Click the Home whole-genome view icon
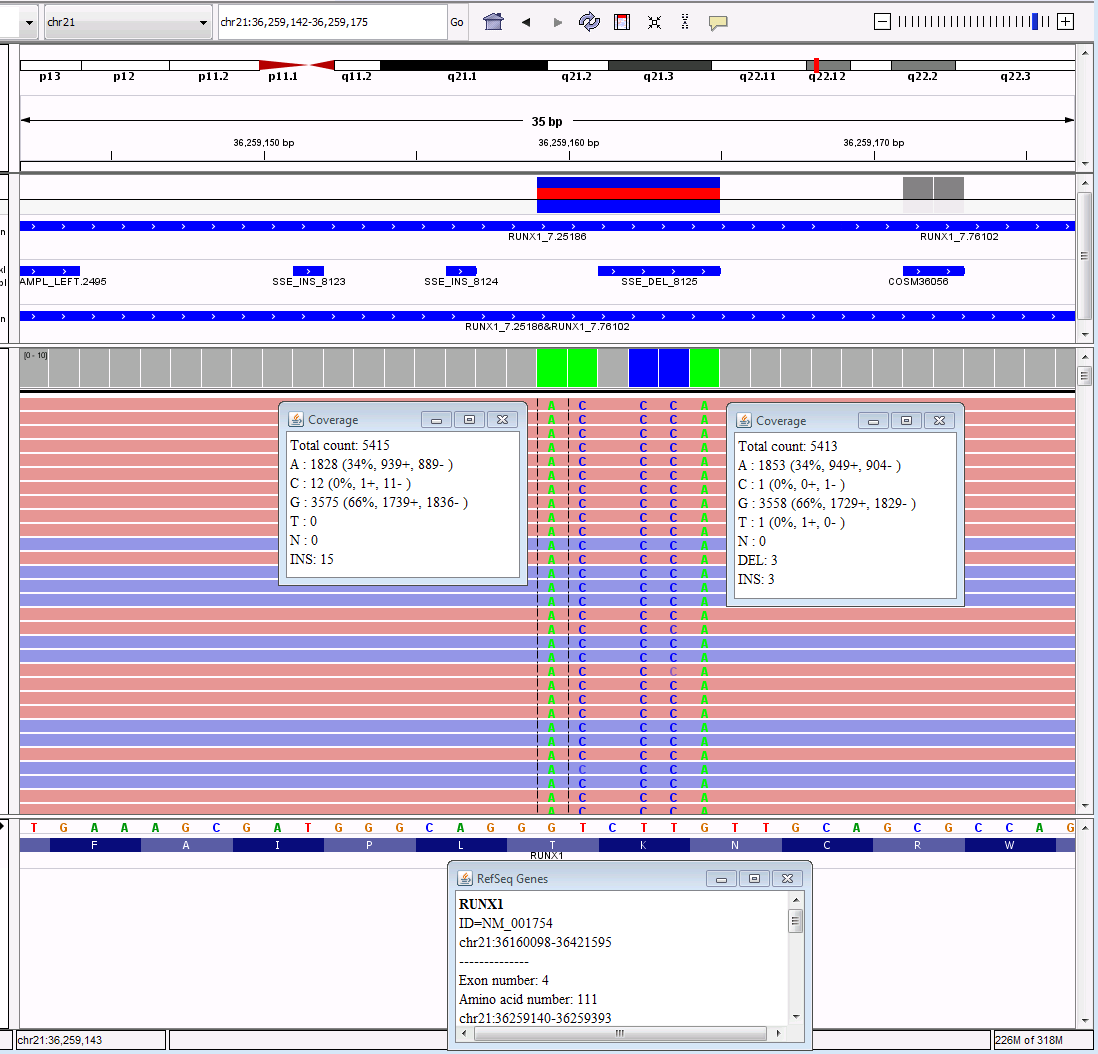 pyautogui.click(x=492, y=22)
